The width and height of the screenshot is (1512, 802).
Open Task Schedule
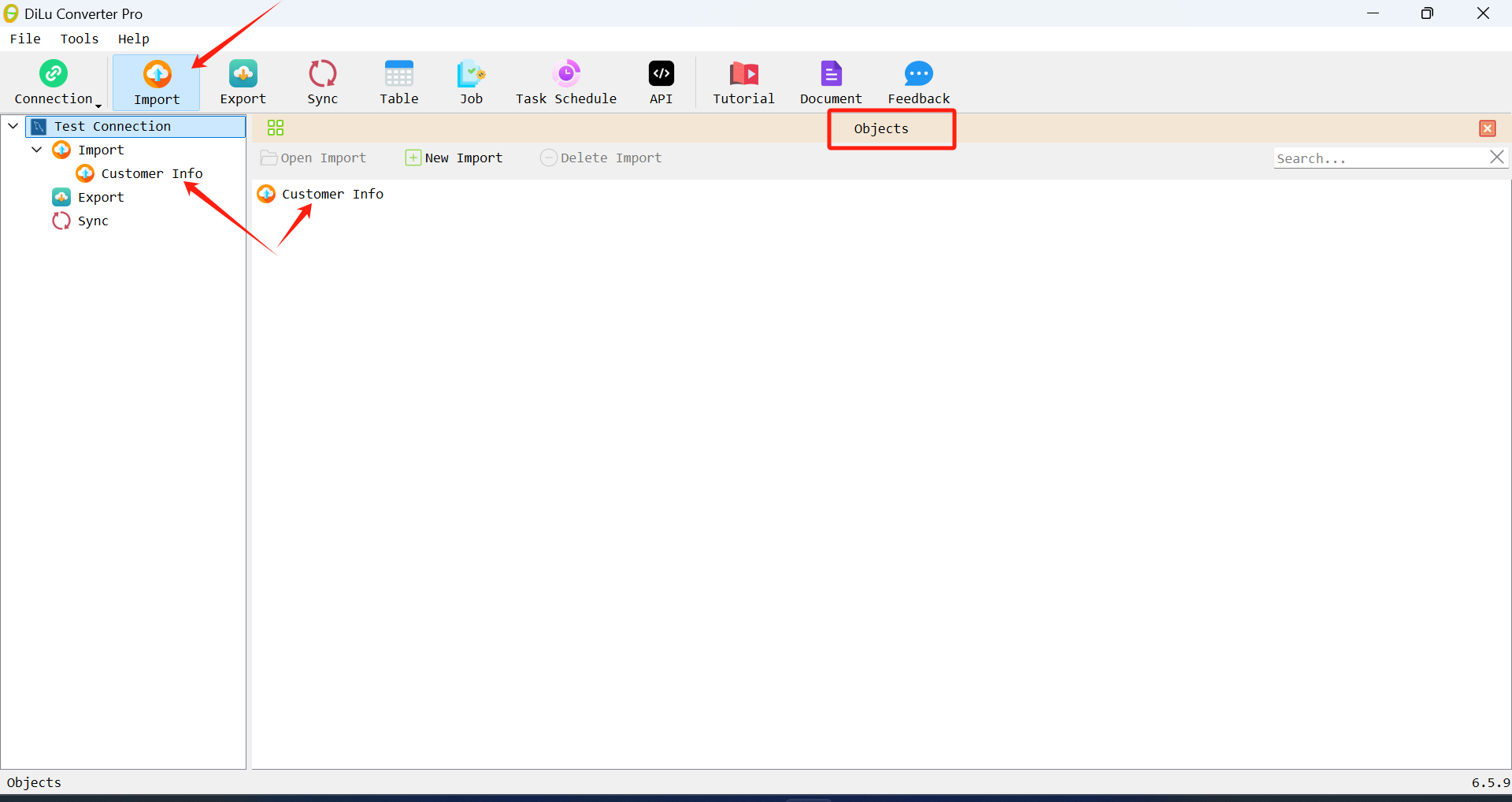tap(566, 82)
